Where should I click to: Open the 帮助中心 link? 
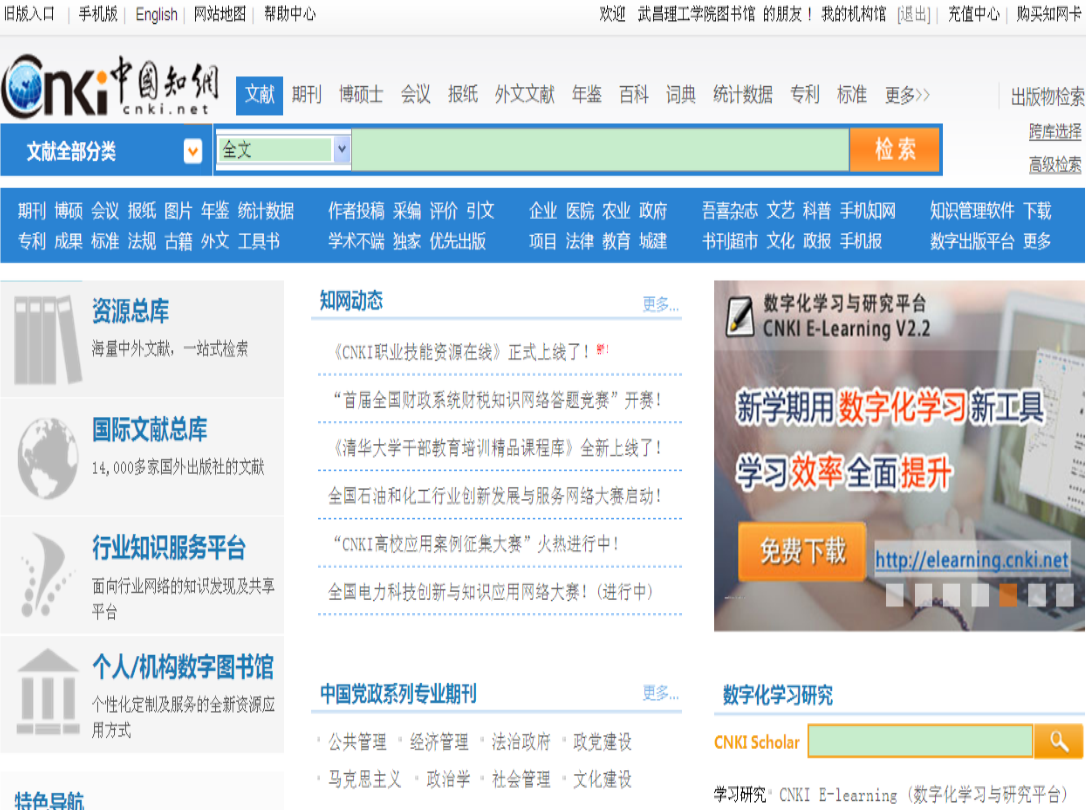[290, 14]
